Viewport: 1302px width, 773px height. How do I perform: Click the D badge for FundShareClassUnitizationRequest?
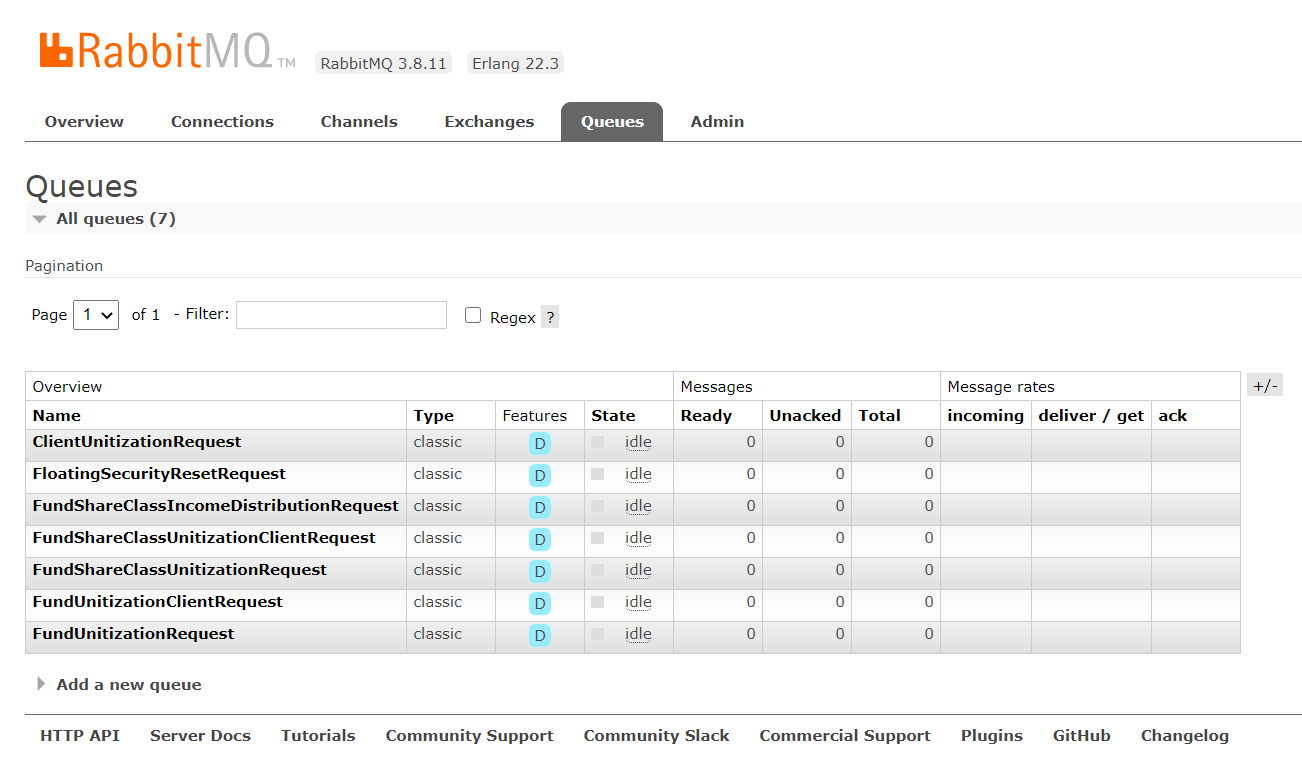point(540,572)
